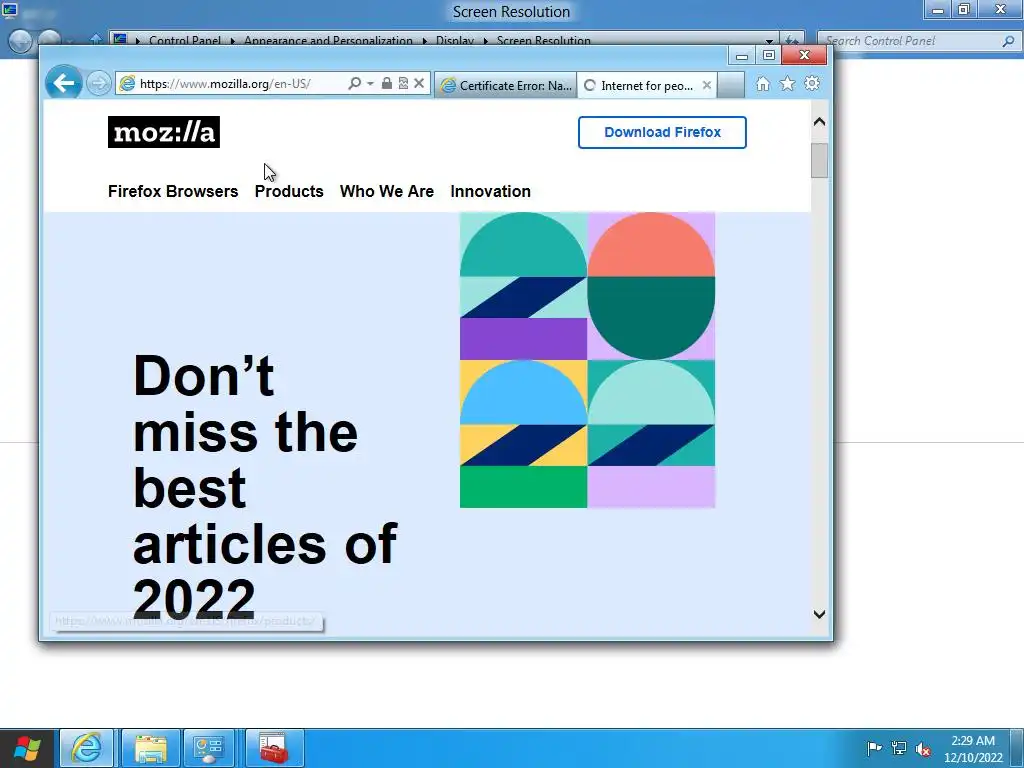Click the colorful 2022 hero graphic
The height and width of the screenshot is (768, 1024).
[587, 360]
